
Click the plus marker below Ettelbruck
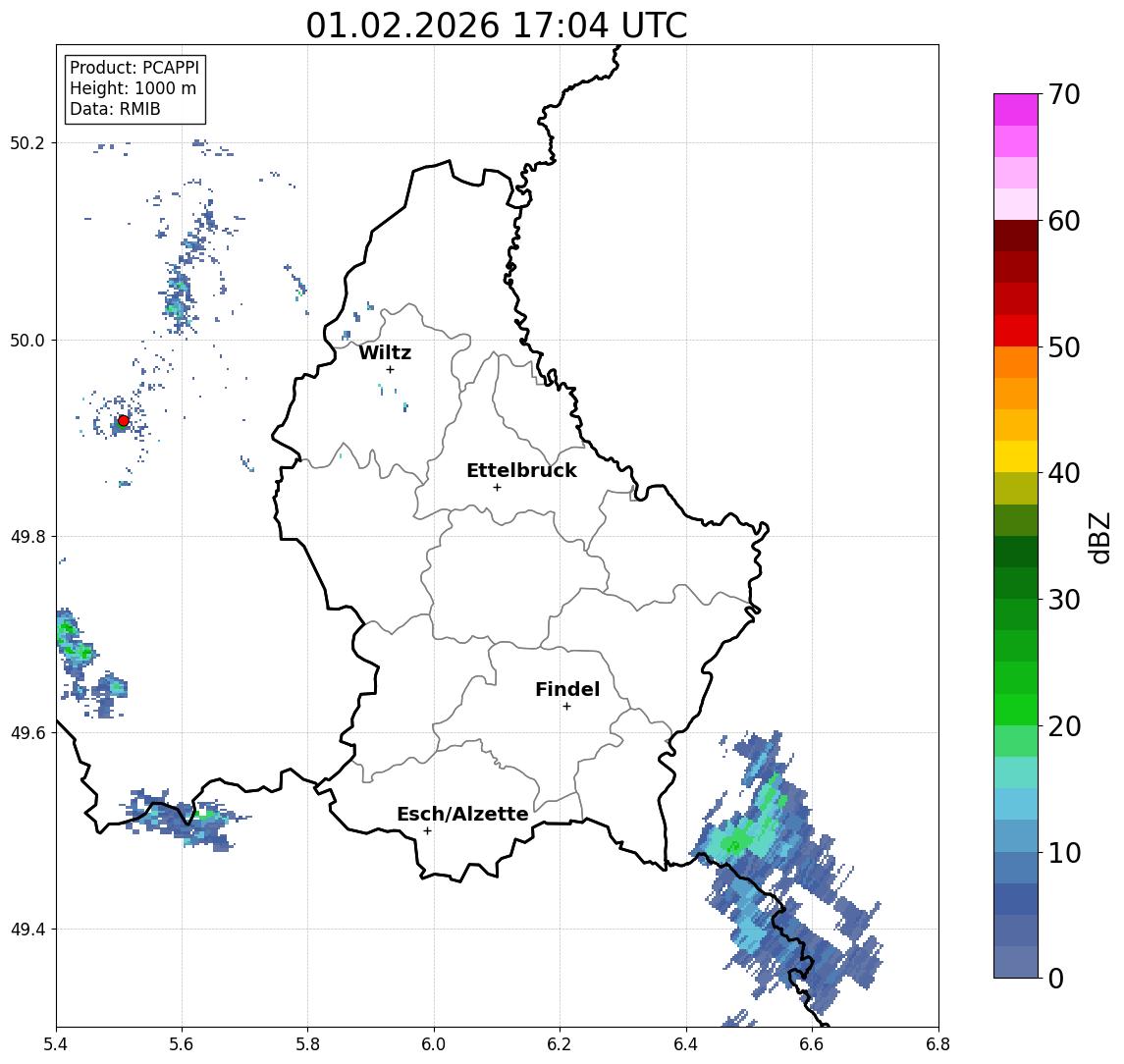(x=497, y=488)
